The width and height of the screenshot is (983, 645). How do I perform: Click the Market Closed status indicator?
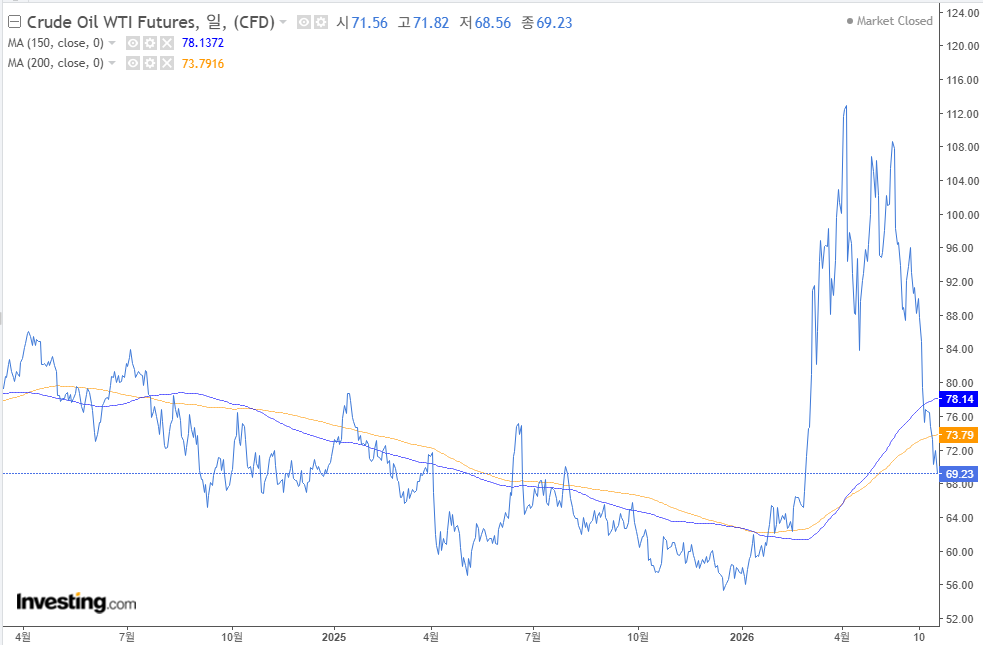pyautogui.click(x=890, y=21)
